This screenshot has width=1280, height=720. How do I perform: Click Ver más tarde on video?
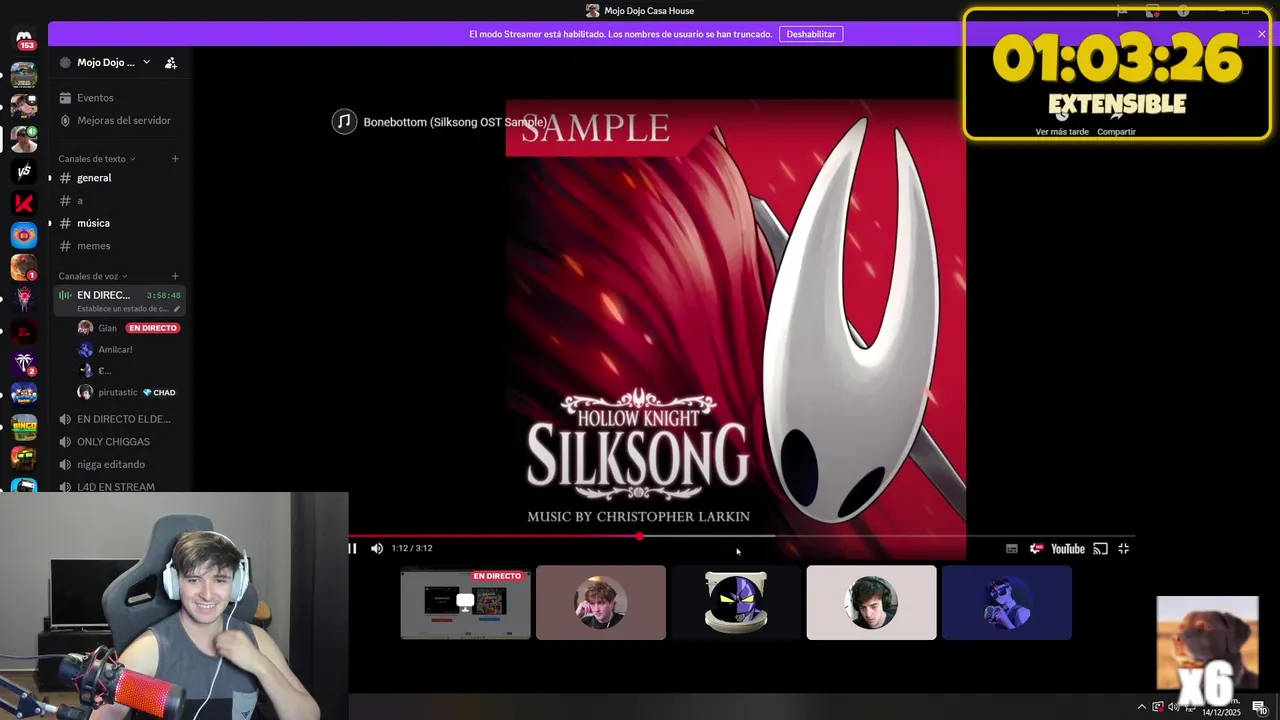[x=1062, y=132]
